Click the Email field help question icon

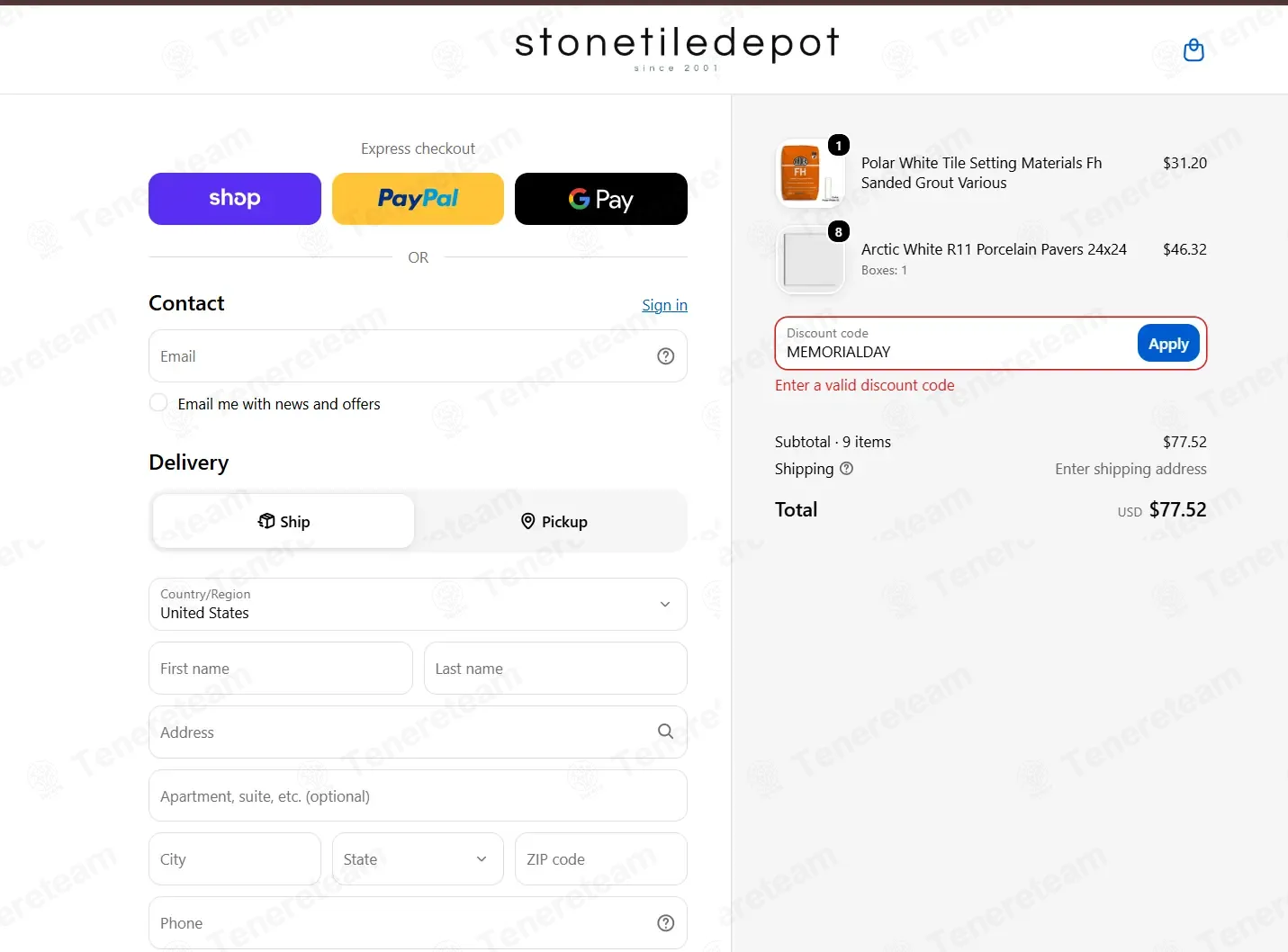666,356
